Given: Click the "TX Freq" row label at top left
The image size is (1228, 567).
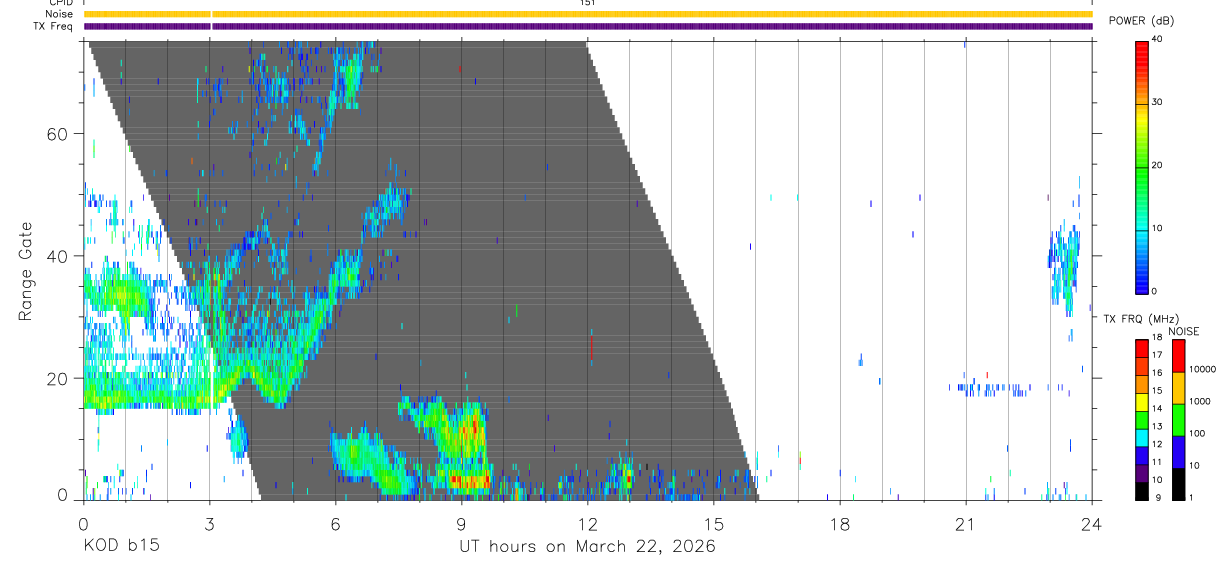Looking at the screenshot, I should (52, 26).
